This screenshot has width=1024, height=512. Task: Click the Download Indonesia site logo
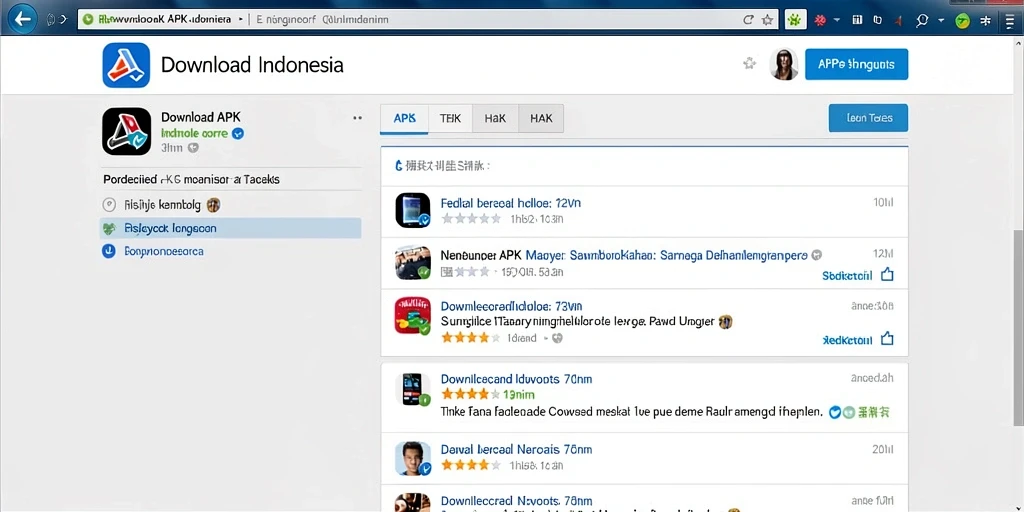point(126,65)
